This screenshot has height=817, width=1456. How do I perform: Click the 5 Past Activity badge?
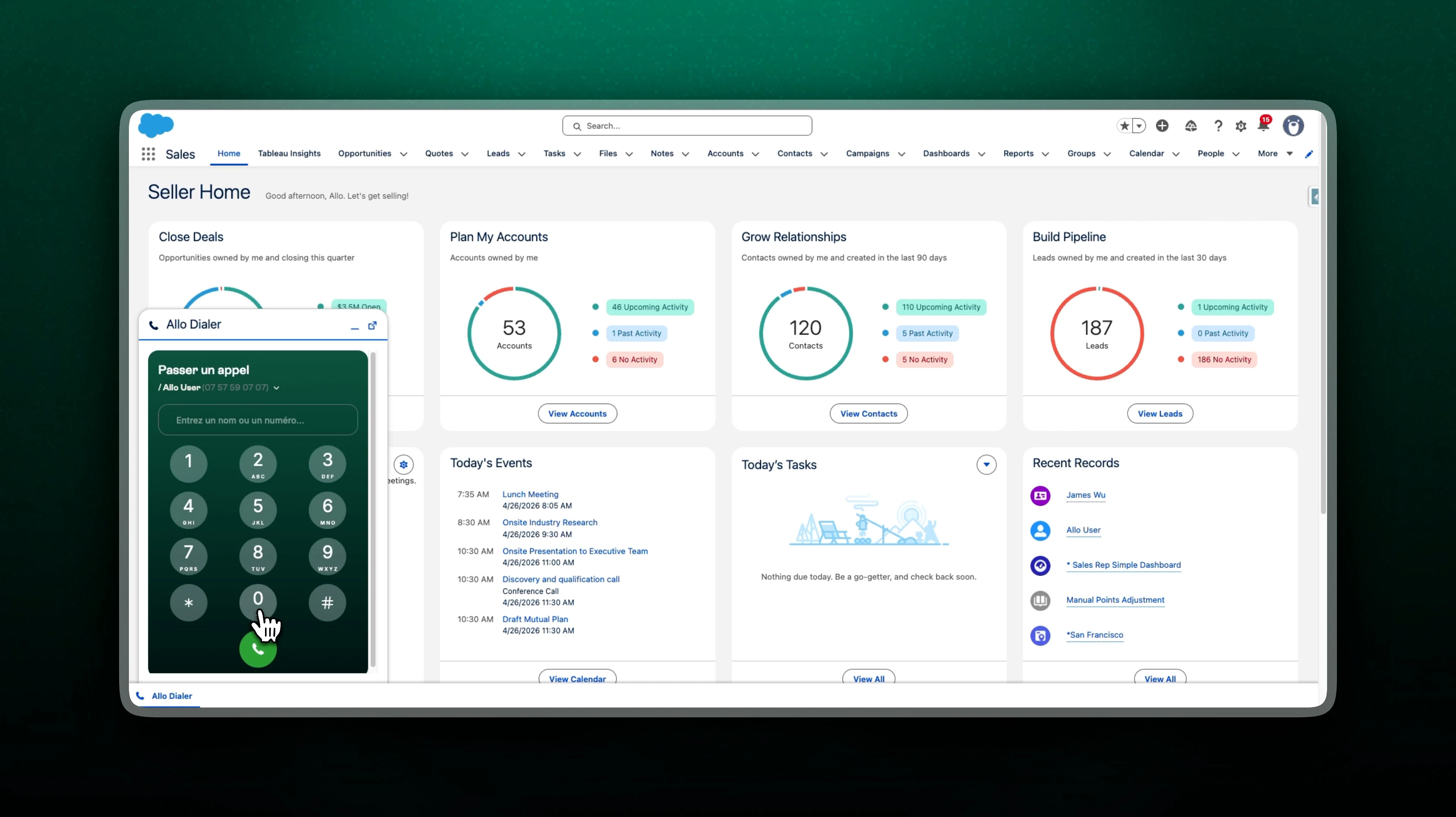927,333
